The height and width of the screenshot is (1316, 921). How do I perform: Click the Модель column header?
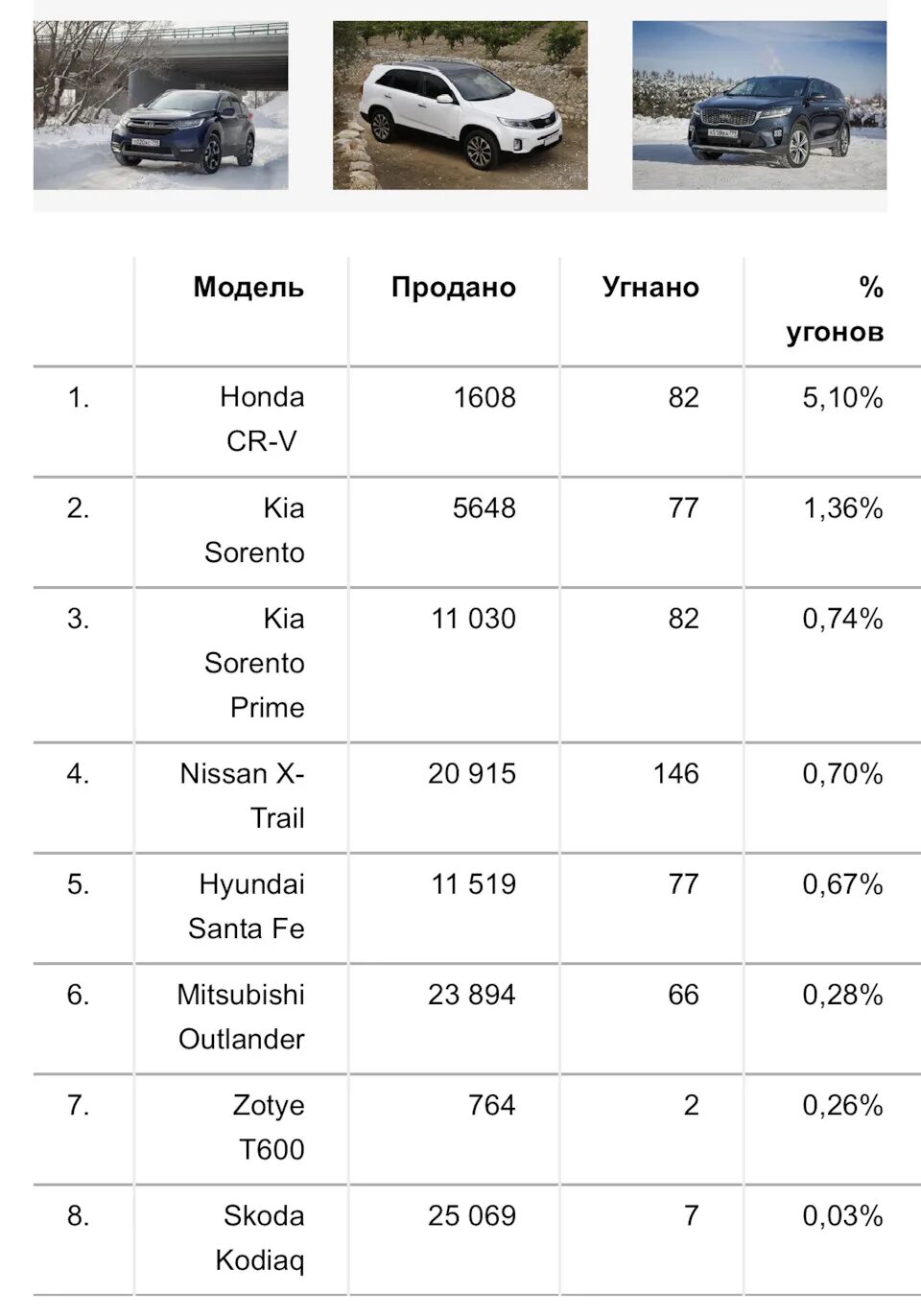pos(248,287)
